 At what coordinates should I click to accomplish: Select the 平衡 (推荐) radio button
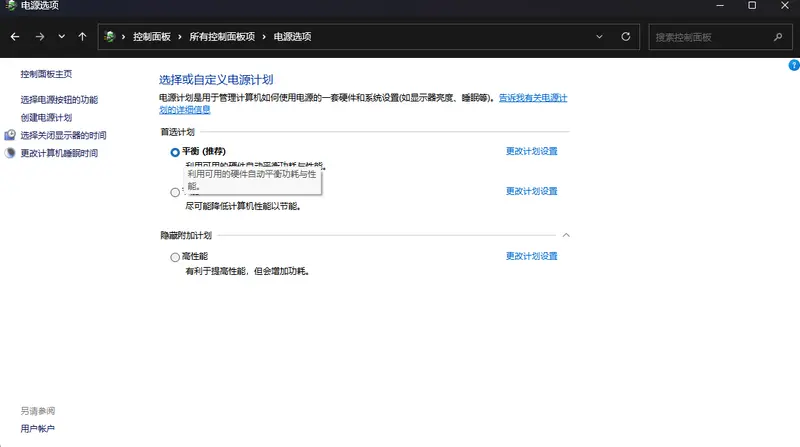[x=175, y=152]
